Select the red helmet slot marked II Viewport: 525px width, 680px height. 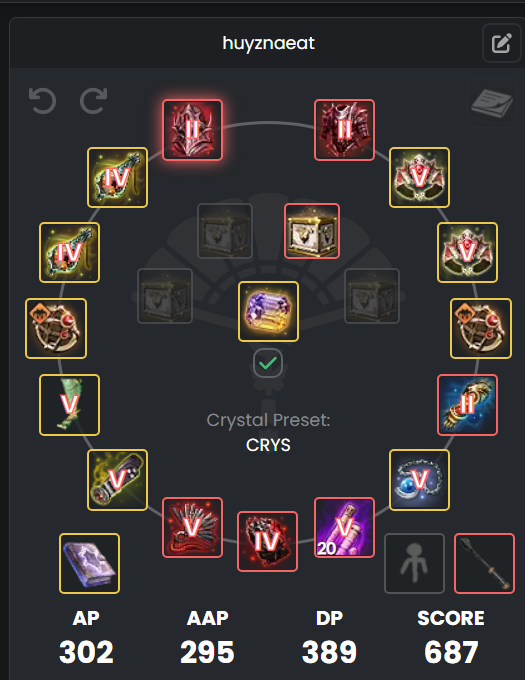point(192,130)
